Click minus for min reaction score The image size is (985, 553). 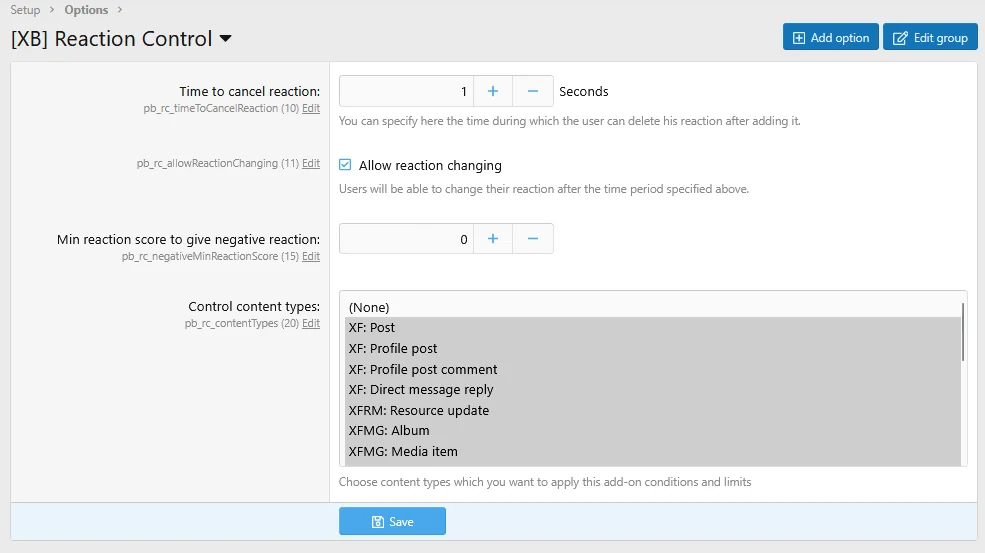pos(533,239)
